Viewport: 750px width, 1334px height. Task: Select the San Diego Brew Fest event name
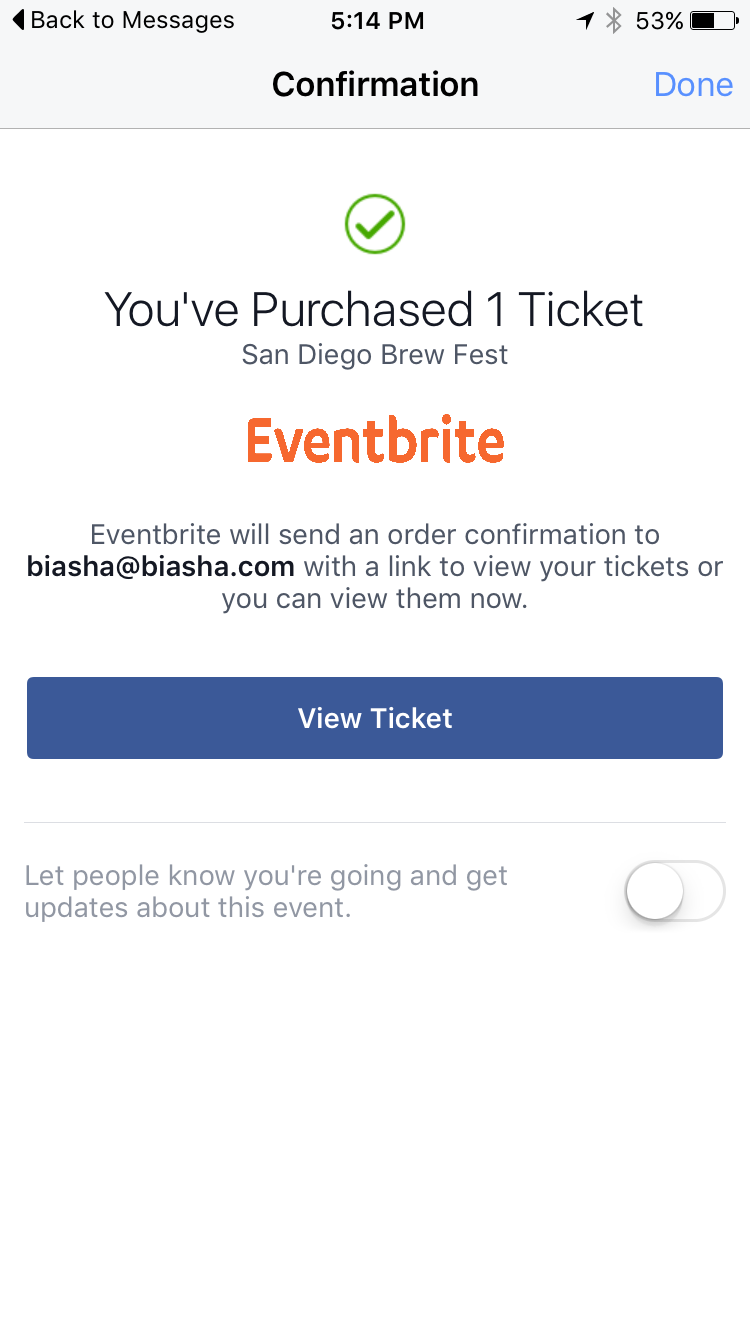[x=375, y=355]
